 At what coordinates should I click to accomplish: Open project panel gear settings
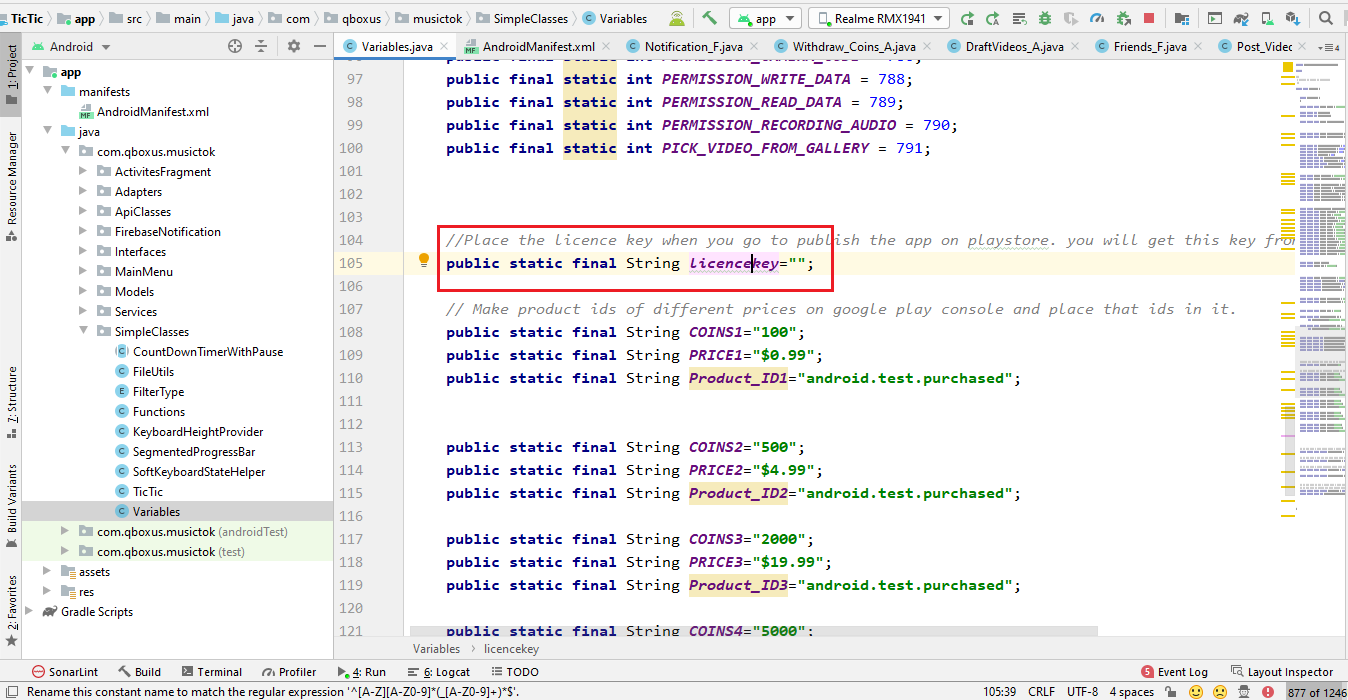[x=294, y=46]
